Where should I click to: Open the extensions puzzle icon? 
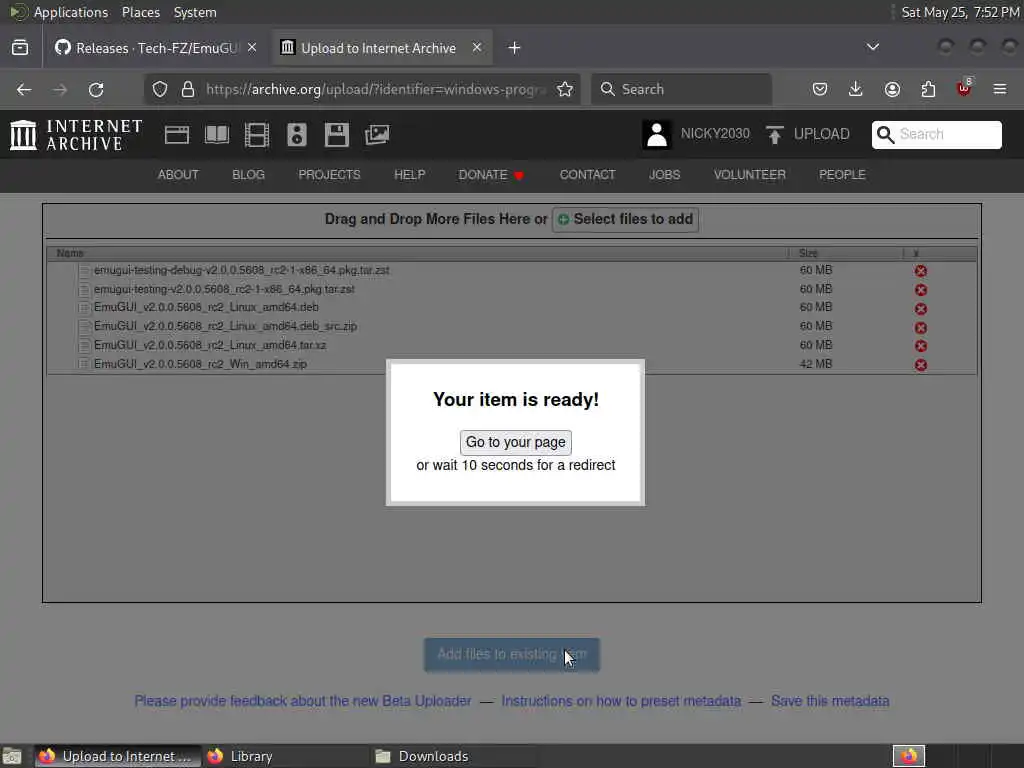click(928, 89)
